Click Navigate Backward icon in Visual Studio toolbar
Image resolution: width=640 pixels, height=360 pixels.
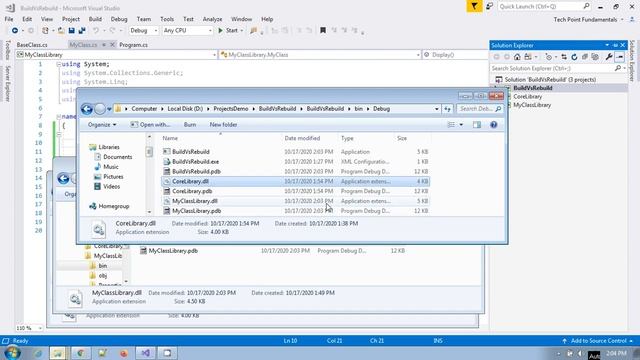15,31
